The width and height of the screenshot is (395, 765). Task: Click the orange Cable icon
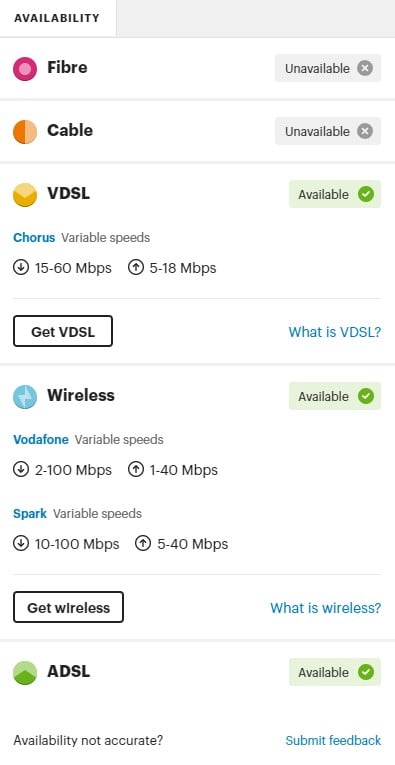tap(25, 132)
